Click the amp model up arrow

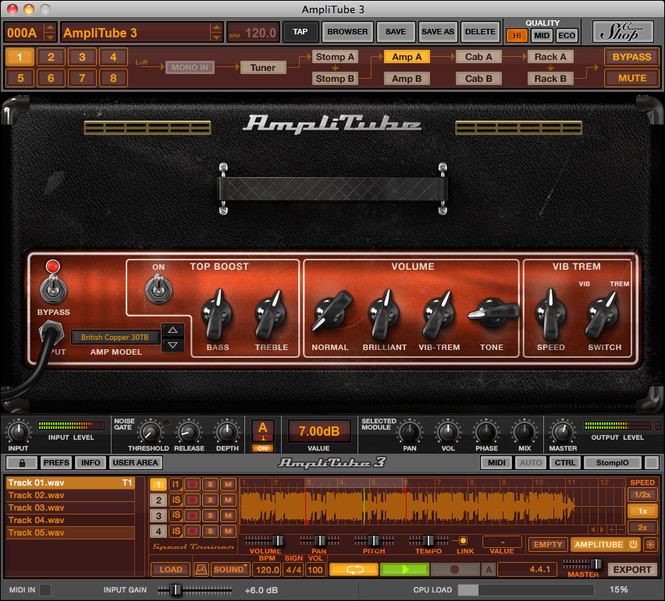point(173,330)
